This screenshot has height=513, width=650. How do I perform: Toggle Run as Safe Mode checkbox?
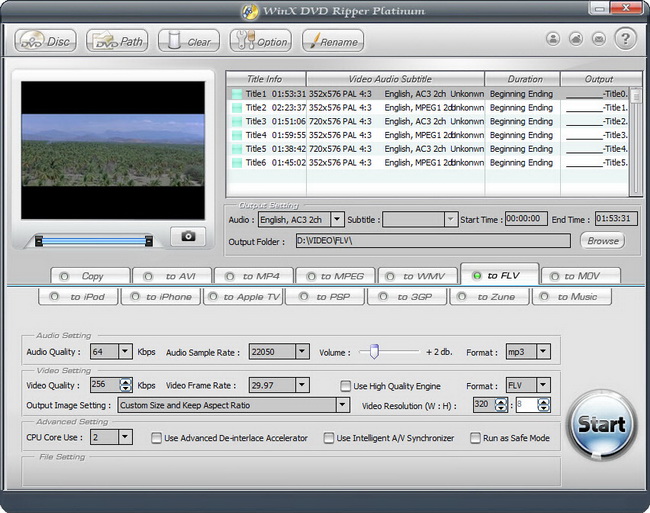(x=475, y=437)
